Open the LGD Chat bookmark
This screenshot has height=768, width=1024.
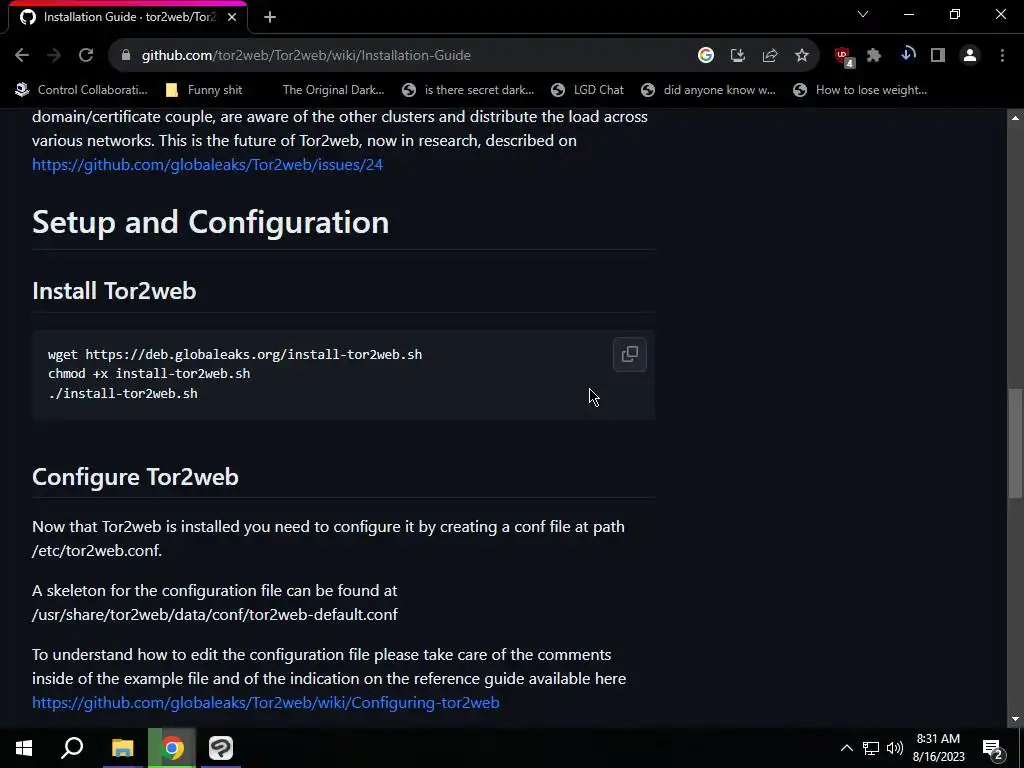tap(587, 90)
